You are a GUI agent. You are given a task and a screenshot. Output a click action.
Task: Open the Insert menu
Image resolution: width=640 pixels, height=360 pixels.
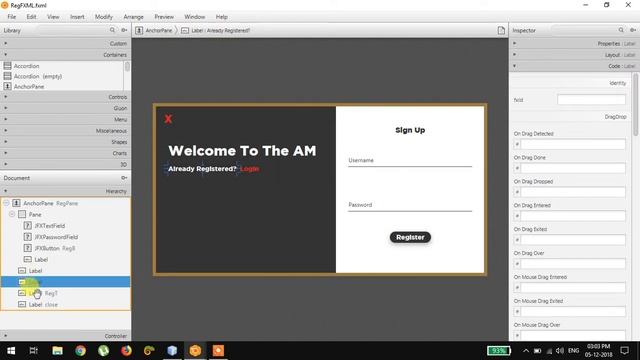77,17
